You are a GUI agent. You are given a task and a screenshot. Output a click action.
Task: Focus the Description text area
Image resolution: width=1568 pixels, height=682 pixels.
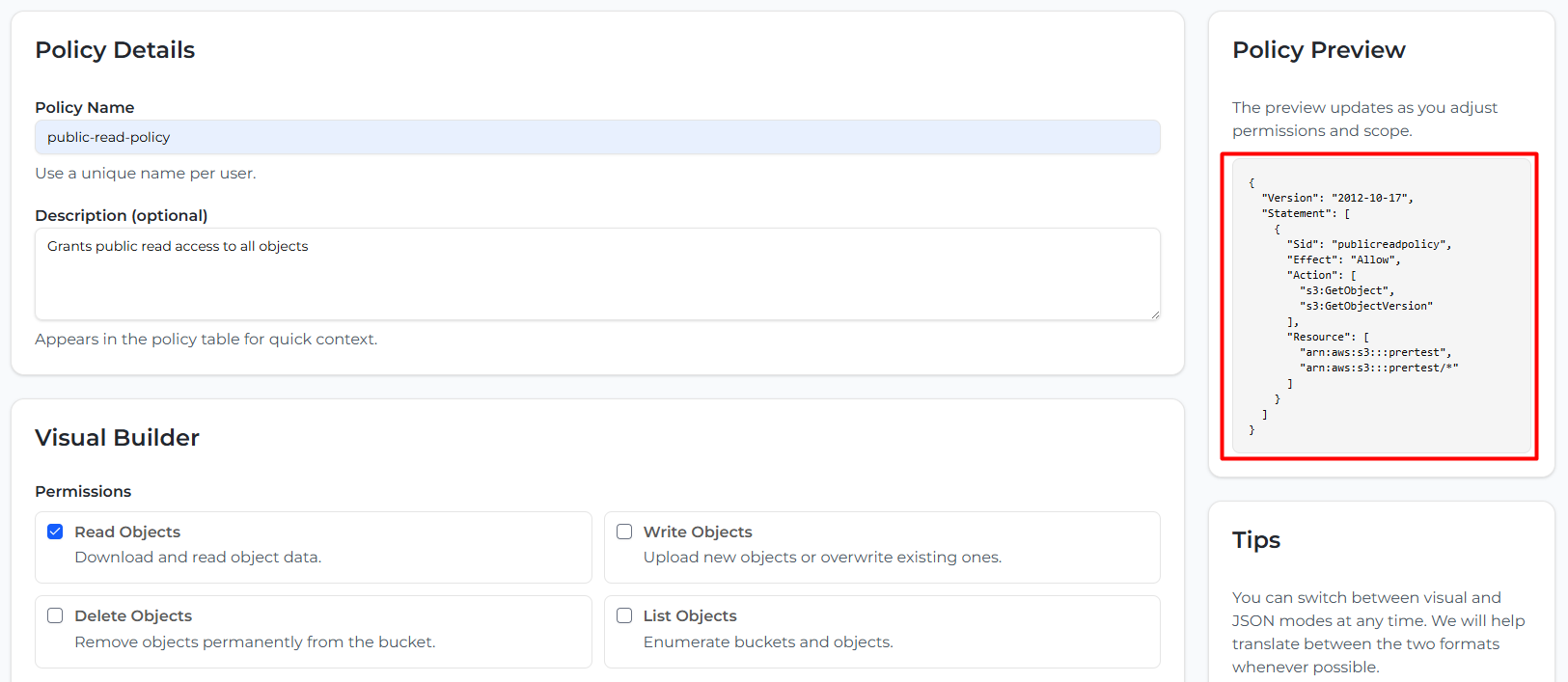click(597, 273)
